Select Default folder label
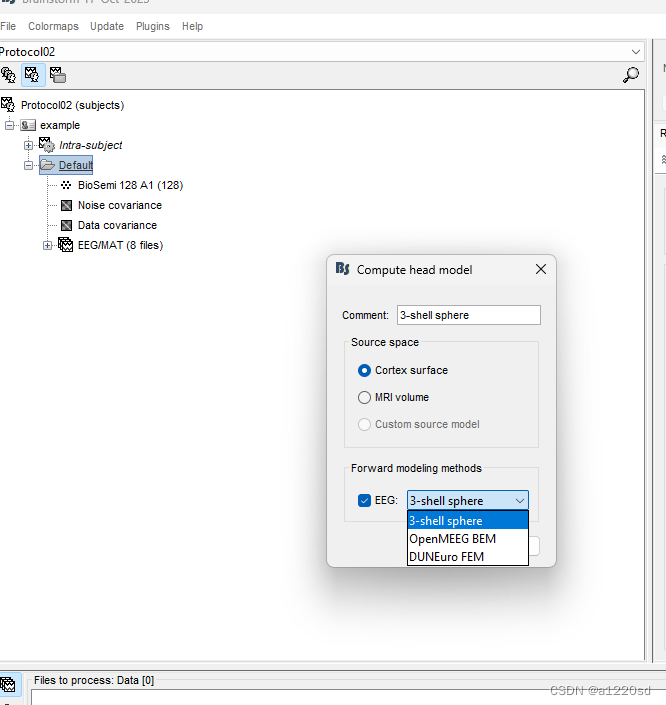 (x=76, y=165)
